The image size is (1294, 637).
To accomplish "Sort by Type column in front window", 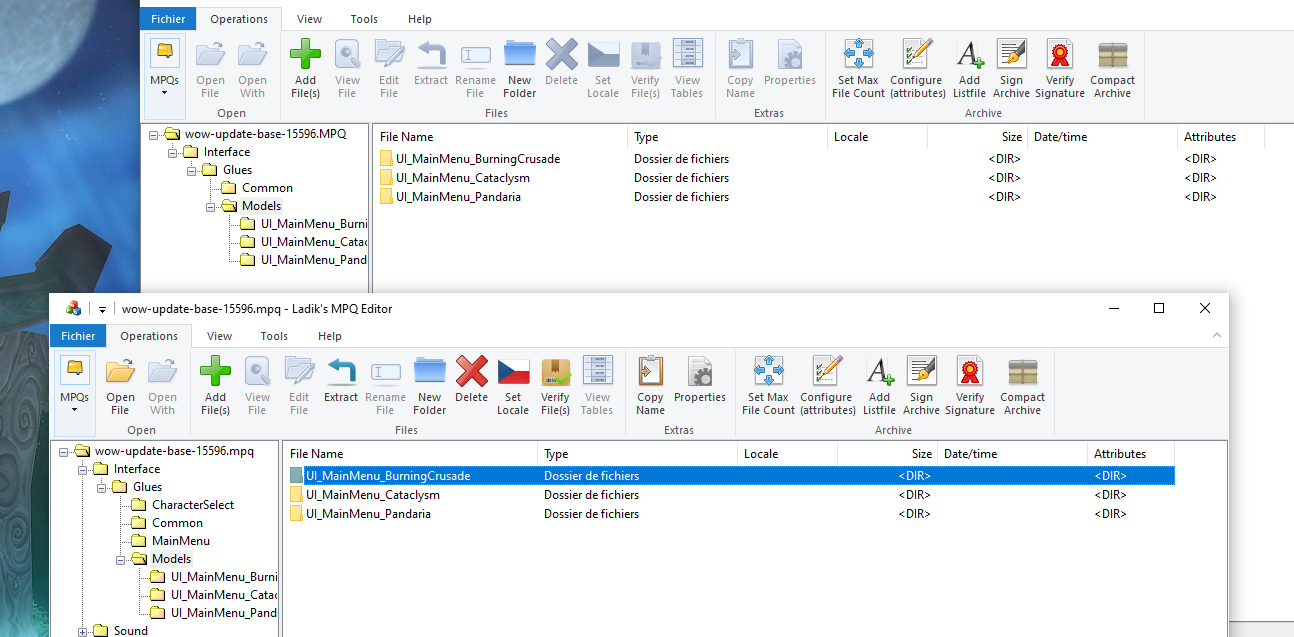I will coord(637,454).
